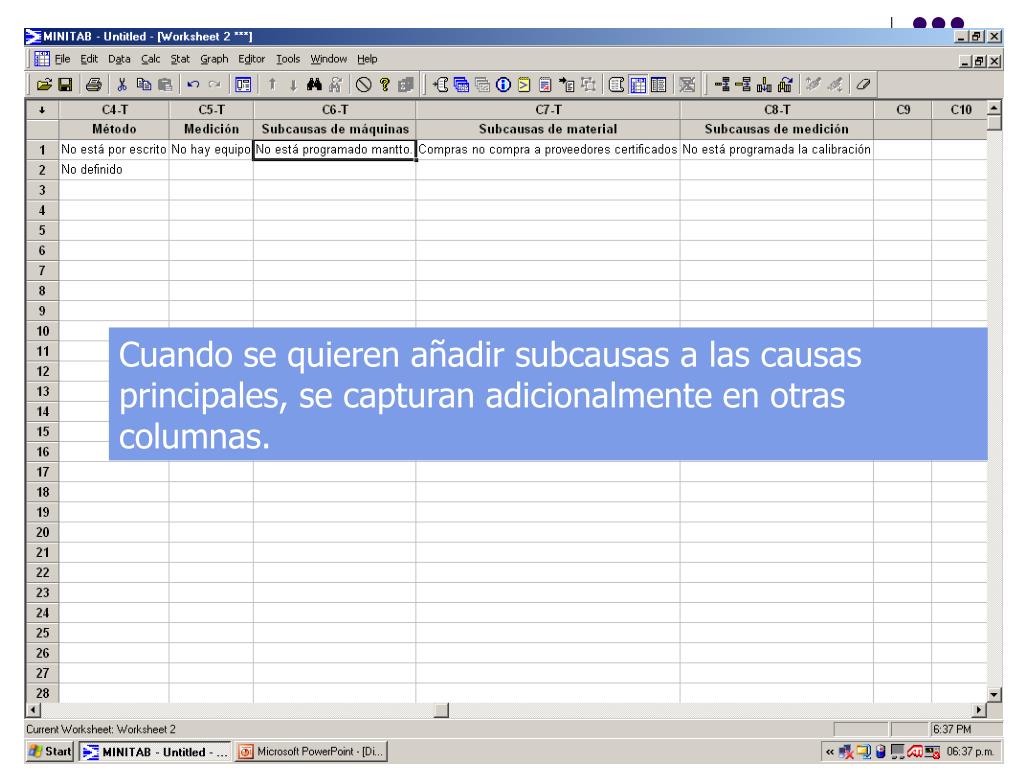Viewport: 1024px width, 768px height.
Task: Open the Edit menu
Action: click(x=89, y=59)
